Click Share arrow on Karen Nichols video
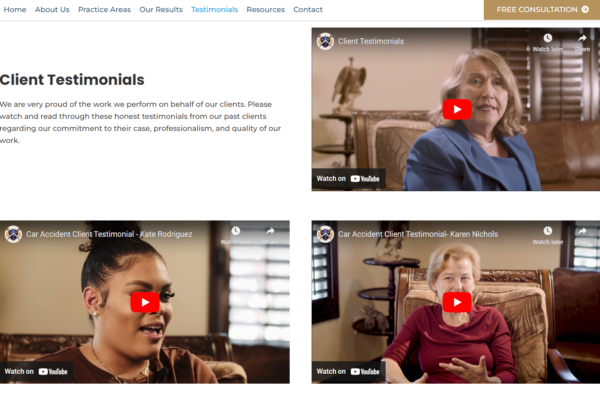Viewport: 600px width, 400px height. tap(582, 230)
